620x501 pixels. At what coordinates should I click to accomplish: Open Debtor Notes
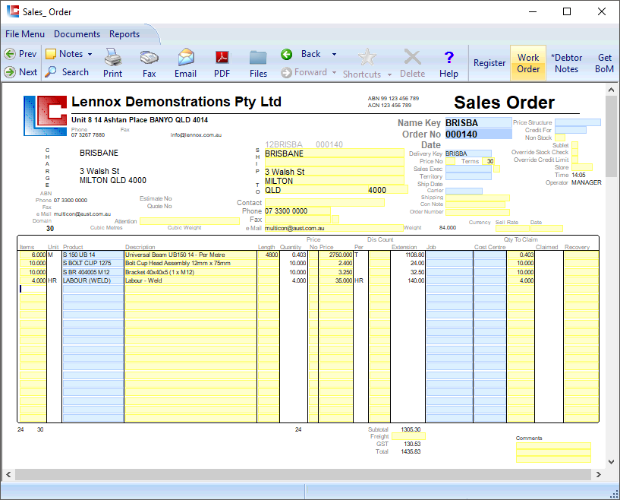point(567,63)
